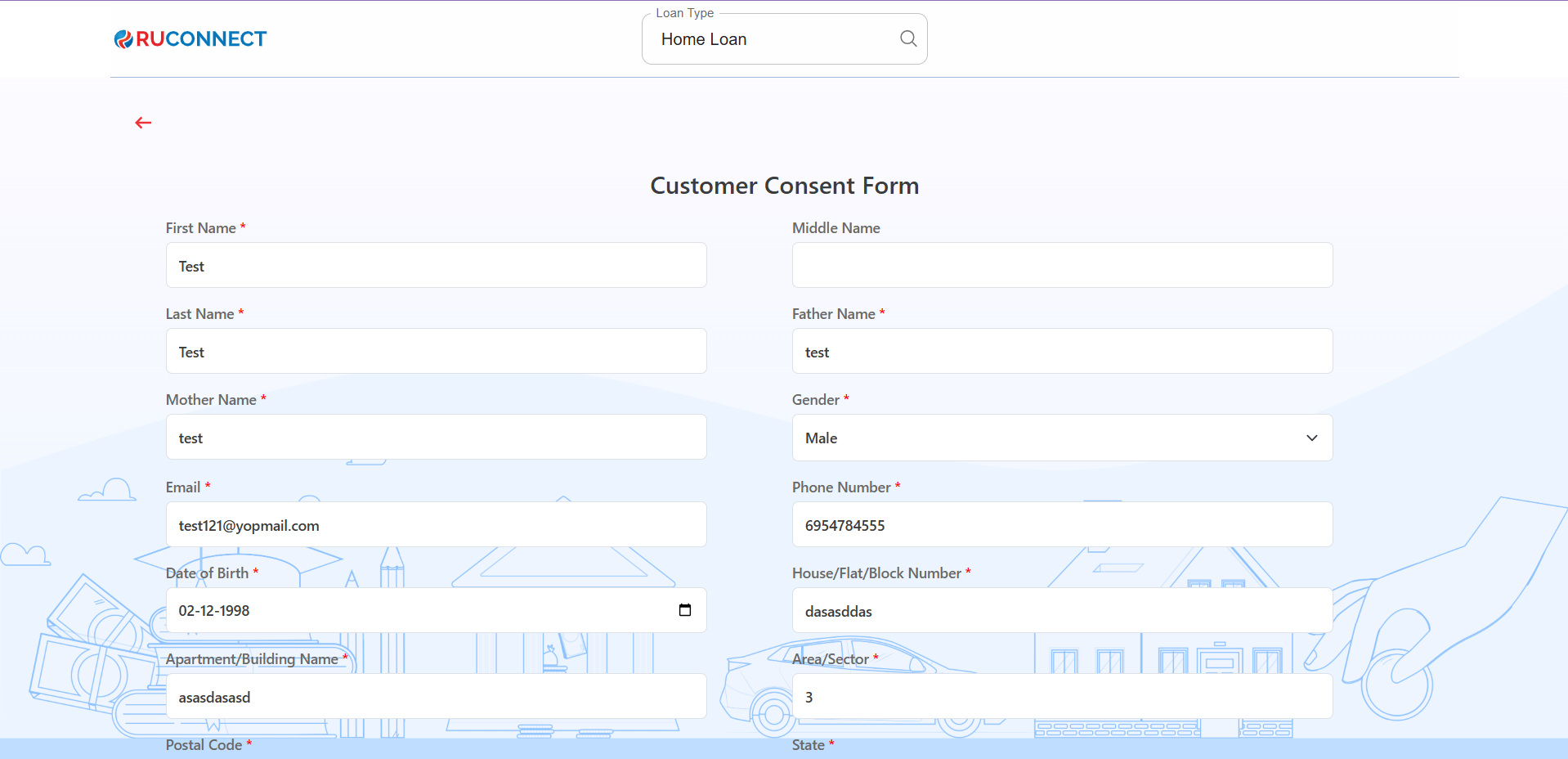The image size is (1568, 759).
Task: Click the Apartment/Building Name input
Action: 436,697
